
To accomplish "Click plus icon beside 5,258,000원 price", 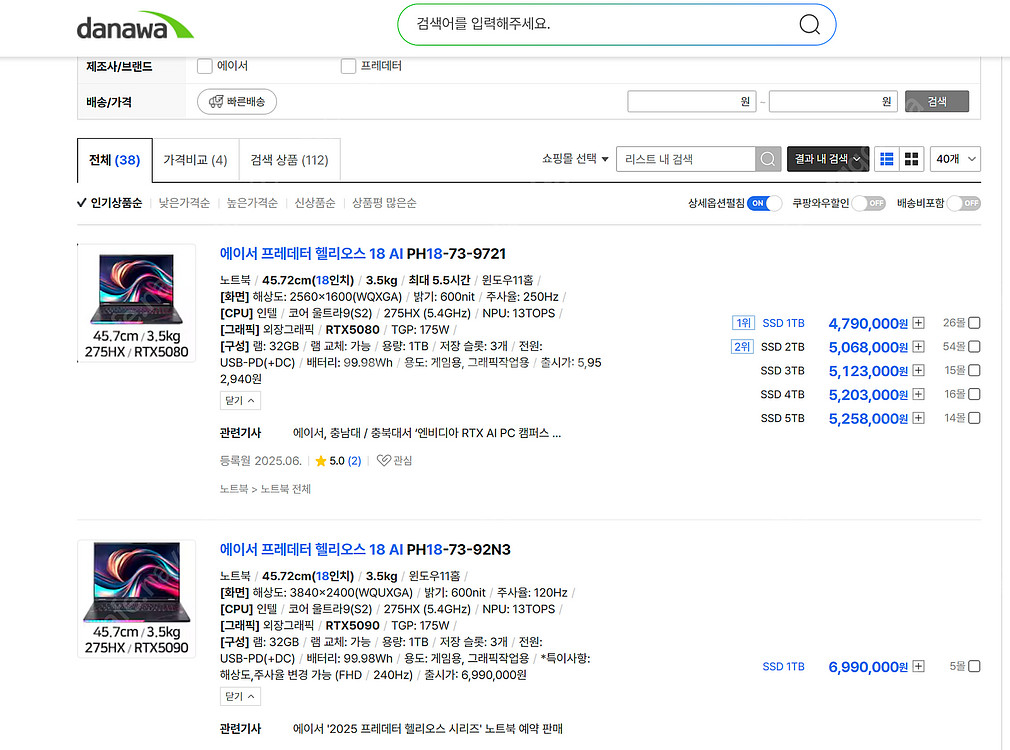I will pos(919,418).
